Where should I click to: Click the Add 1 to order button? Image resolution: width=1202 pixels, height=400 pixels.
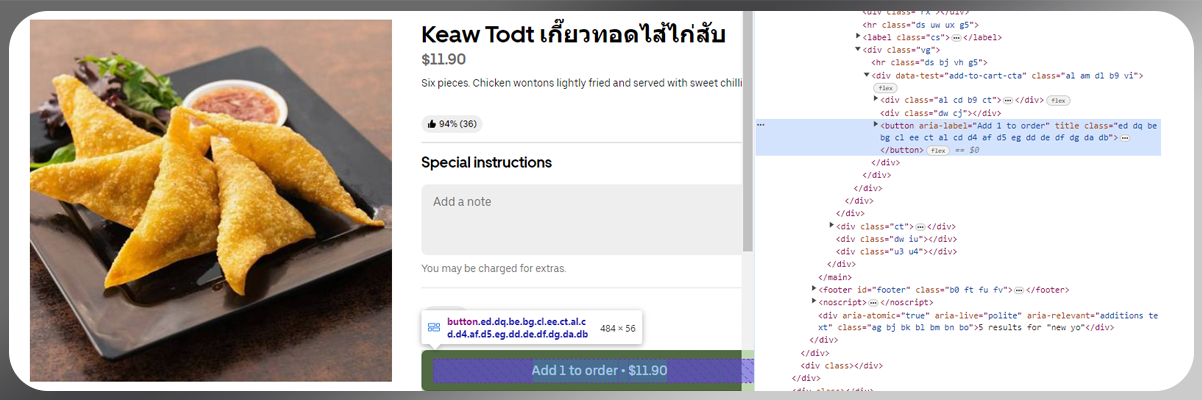(587, 370)
